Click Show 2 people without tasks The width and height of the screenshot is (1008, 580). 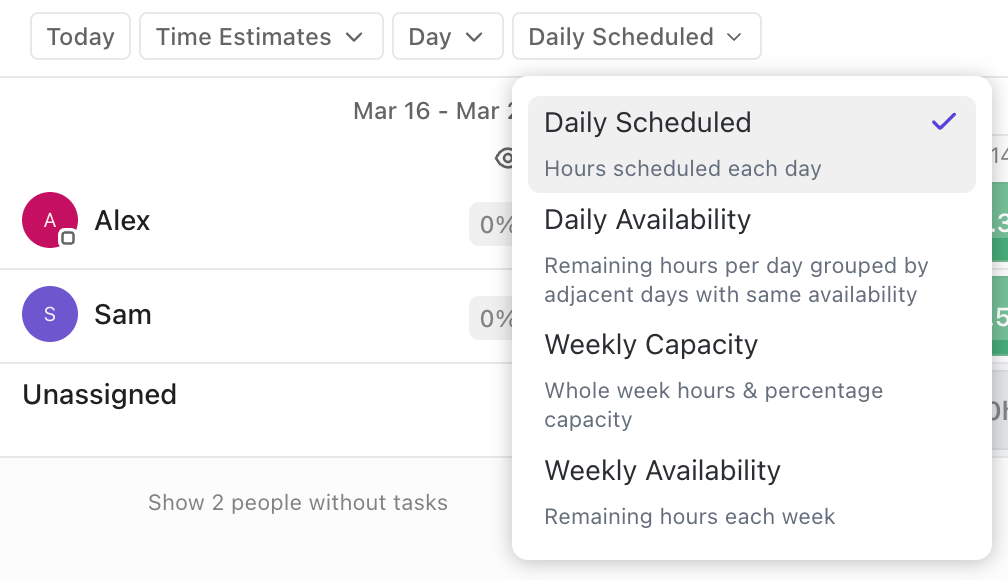tap(299, 503)
